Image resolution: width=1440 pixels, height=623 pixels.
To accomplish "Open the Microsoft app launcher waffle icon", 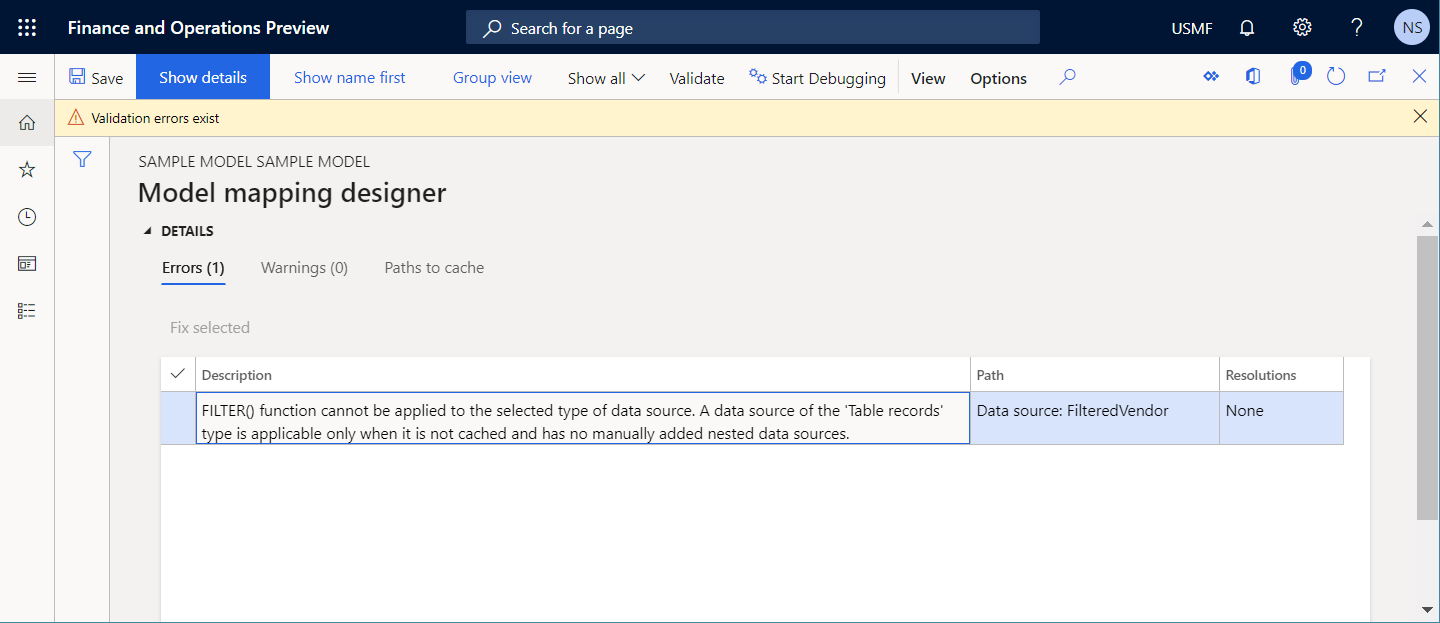I will [x=26, y=27].
